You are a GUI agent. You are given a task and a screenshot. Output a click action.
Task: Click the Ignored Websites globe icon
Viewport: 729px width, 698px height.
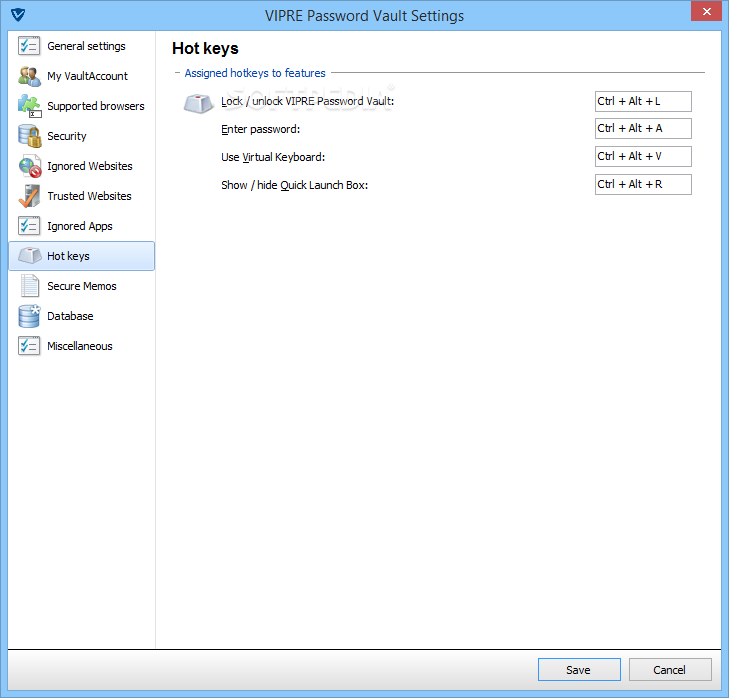[x=29, y=166]
